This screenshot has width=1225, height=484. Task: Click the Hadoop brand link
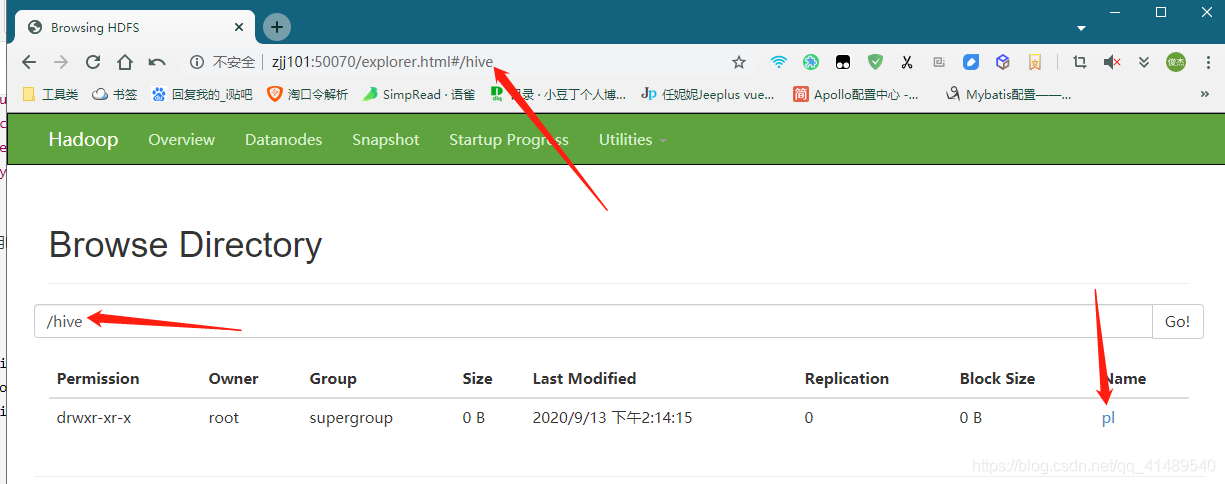pos(83,139)
